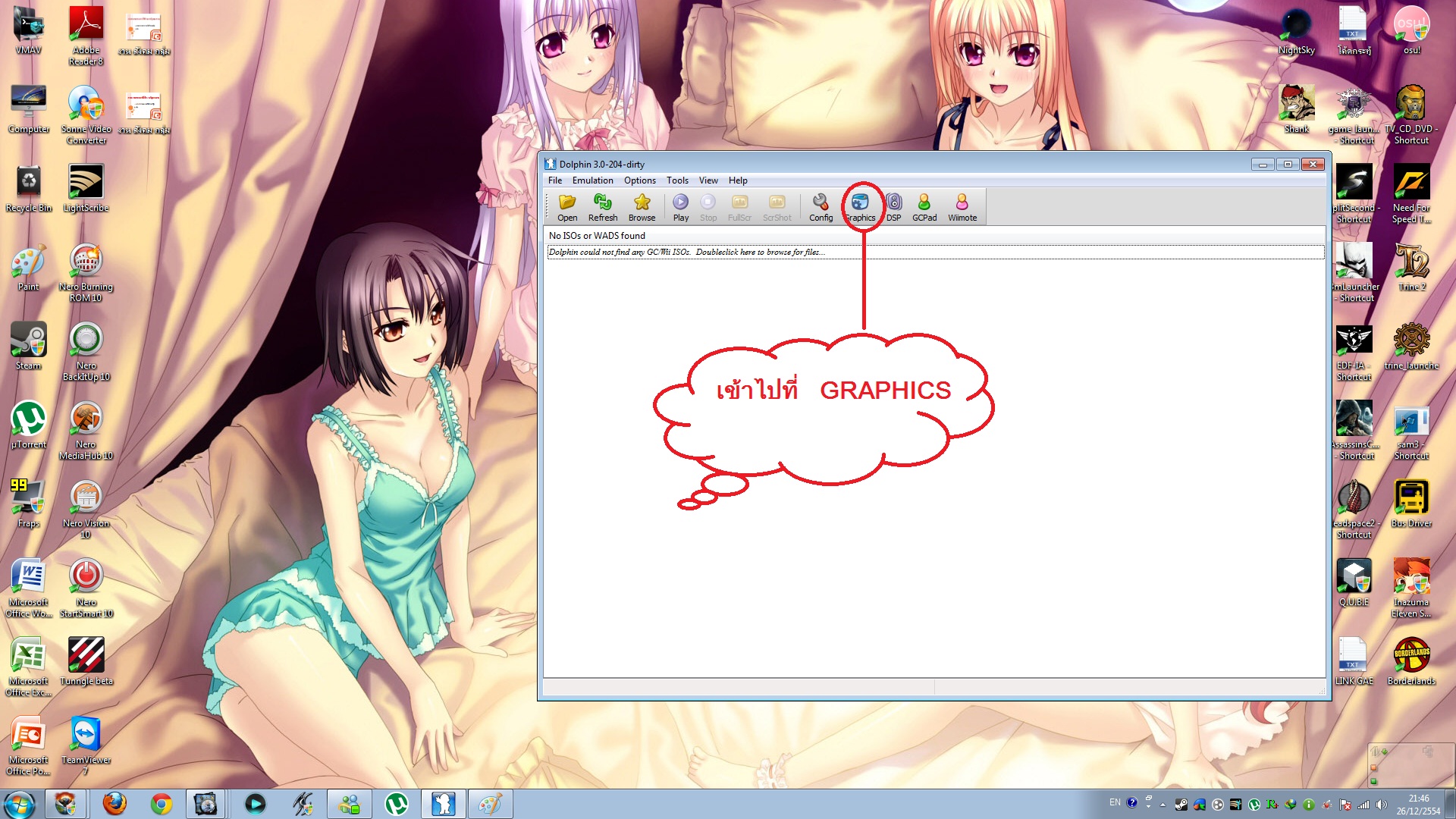Open the Windows Start menu
Image resolution: width=1456 pixels, height=819 pixels.
point(19,804)
